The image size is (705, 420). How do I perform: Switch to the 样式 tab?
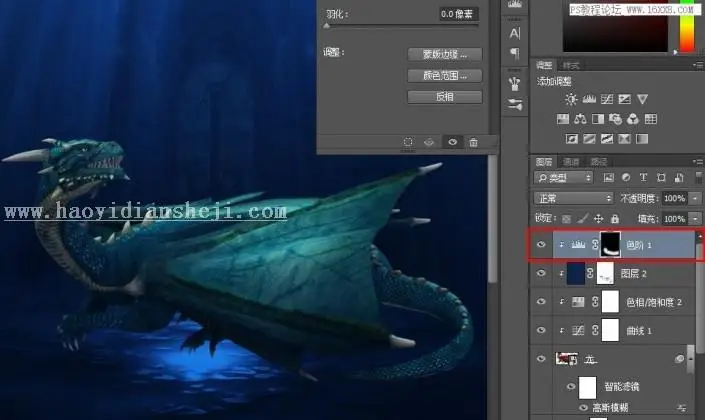point(571,66)
